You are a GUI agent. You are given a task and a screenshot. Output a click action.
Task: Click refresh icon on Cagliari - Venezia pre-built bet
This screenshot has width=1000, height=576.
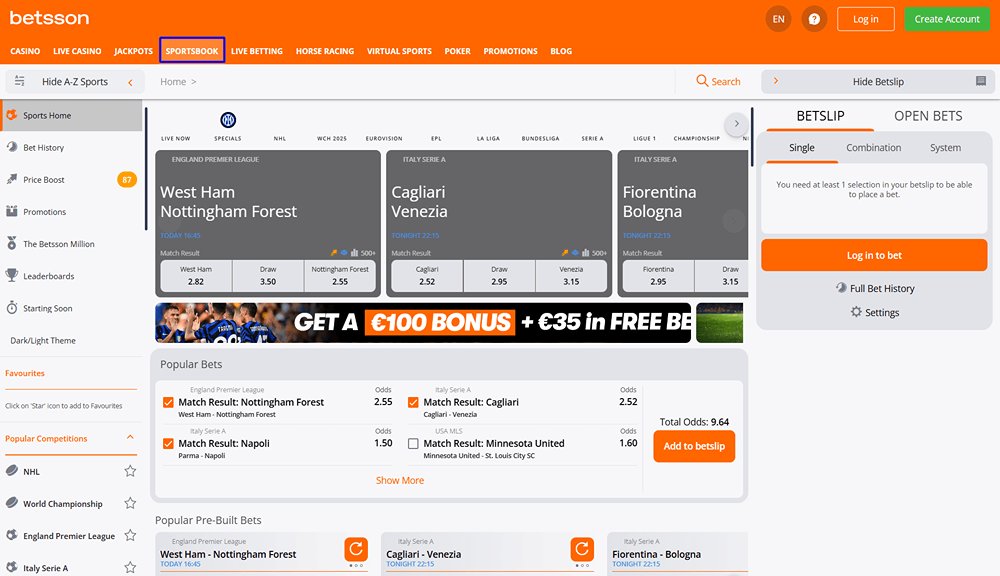[582, 549]
